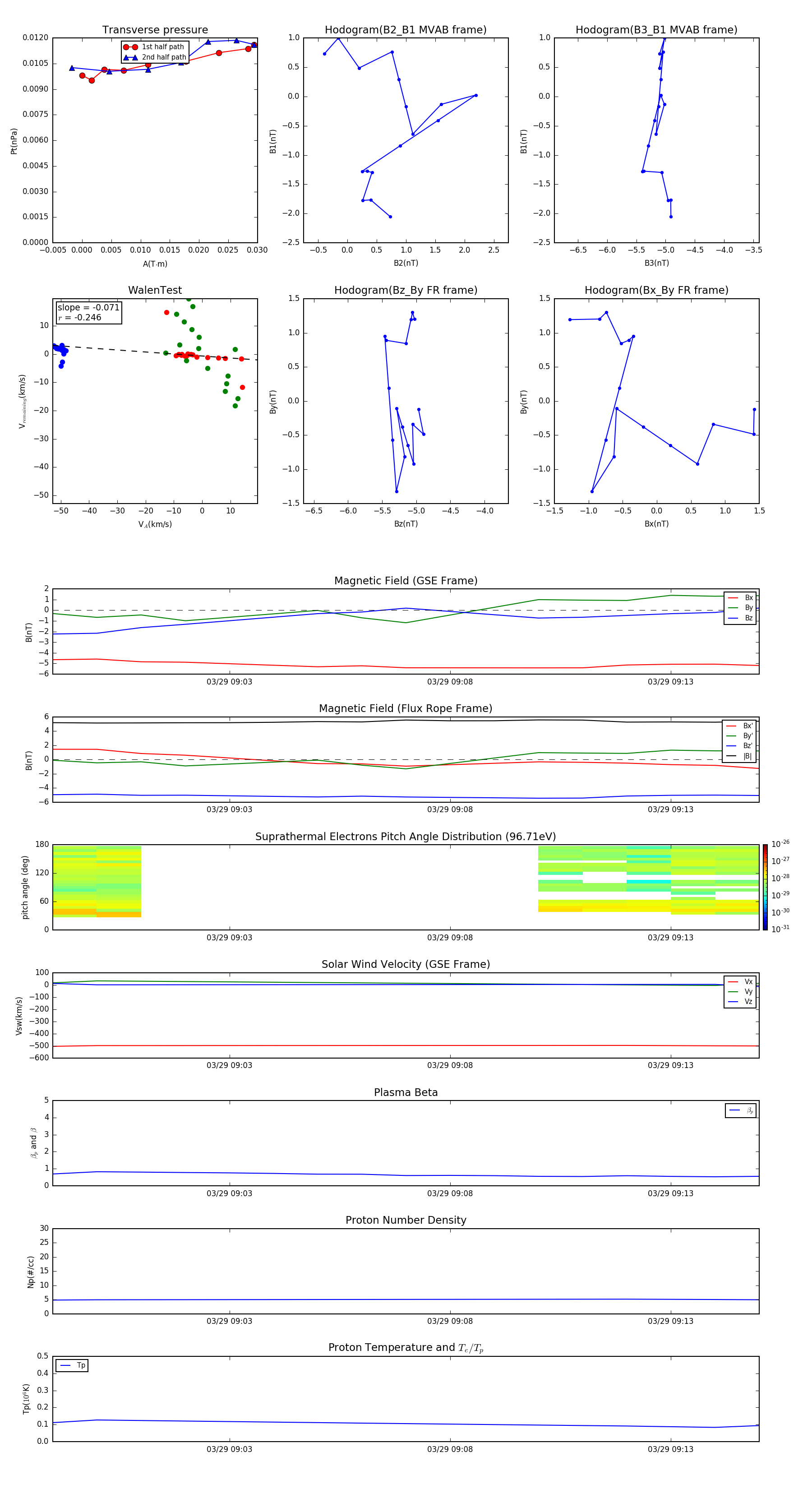The width and height of the screenshot is (812, 1489).
Task: Select the "Hodogram(B2_B1 MVAB frame)" title
Action: (x=406, y=30)
